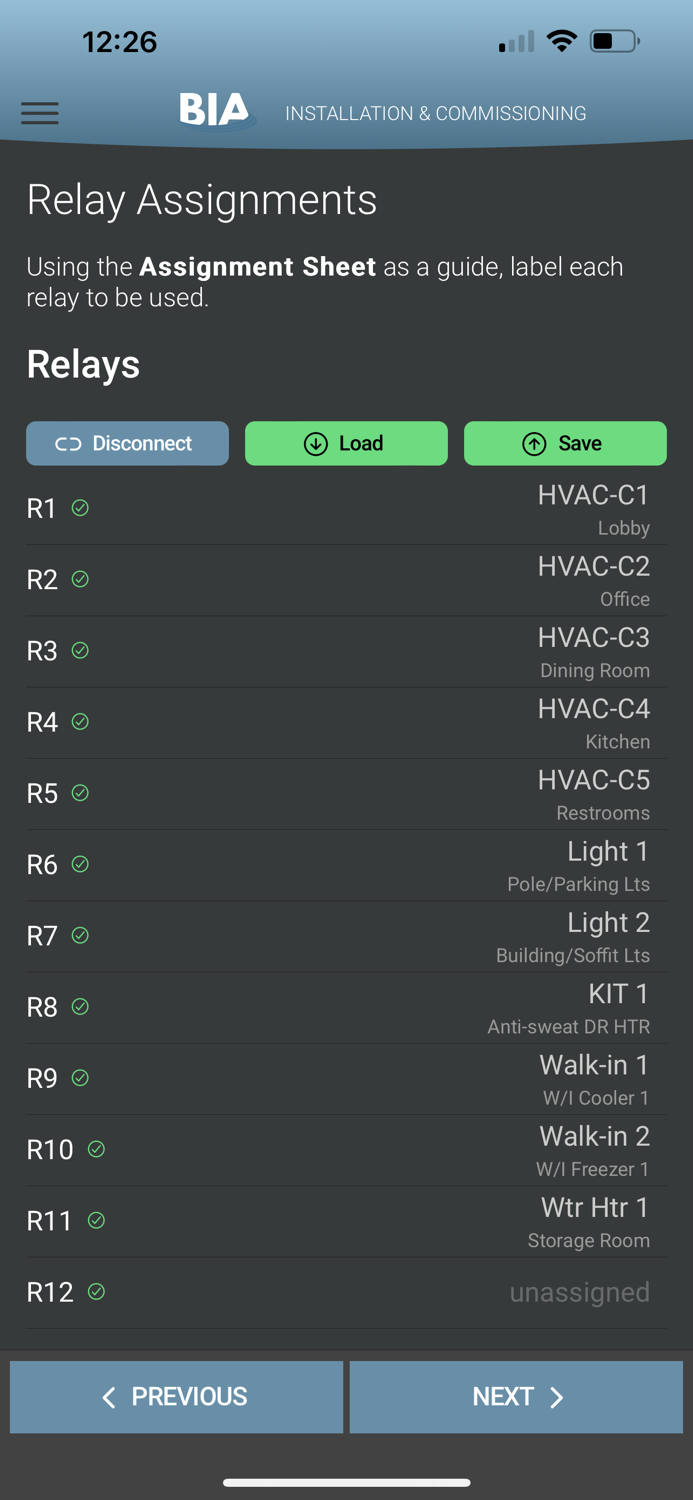Click the green status check icon next to R1
The height and width of the screenshot is (1500, 693).
80,508
